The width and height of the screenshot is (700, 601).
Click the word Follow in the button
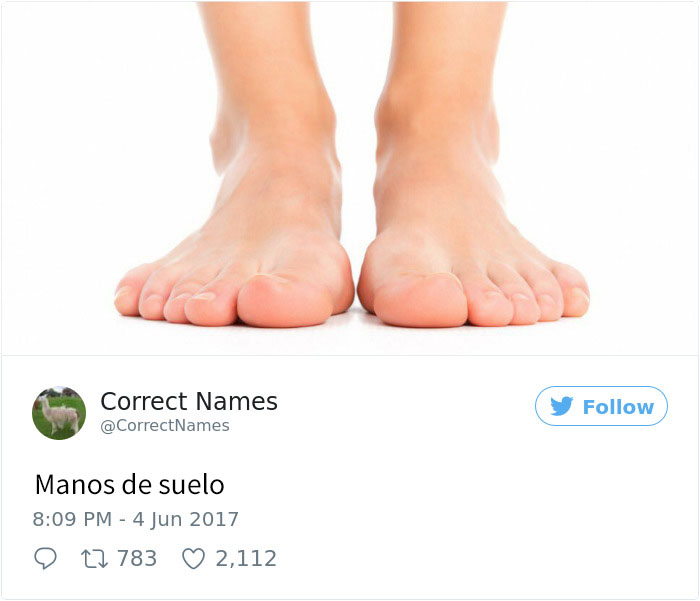point(618,407)
